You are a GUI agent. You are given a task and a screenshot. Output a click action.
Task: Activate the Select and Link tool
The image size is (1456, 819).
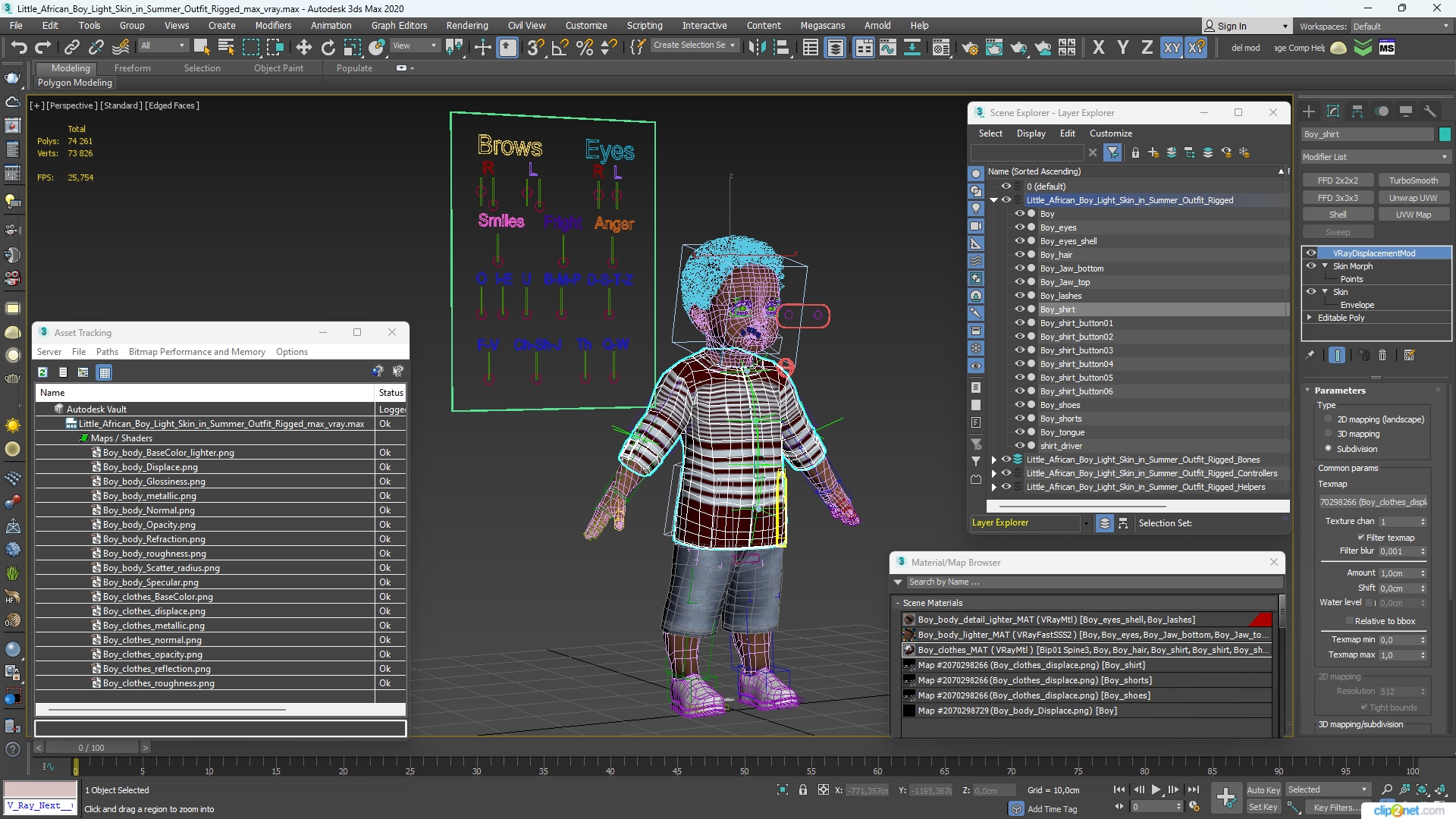(x=71, y=47)
